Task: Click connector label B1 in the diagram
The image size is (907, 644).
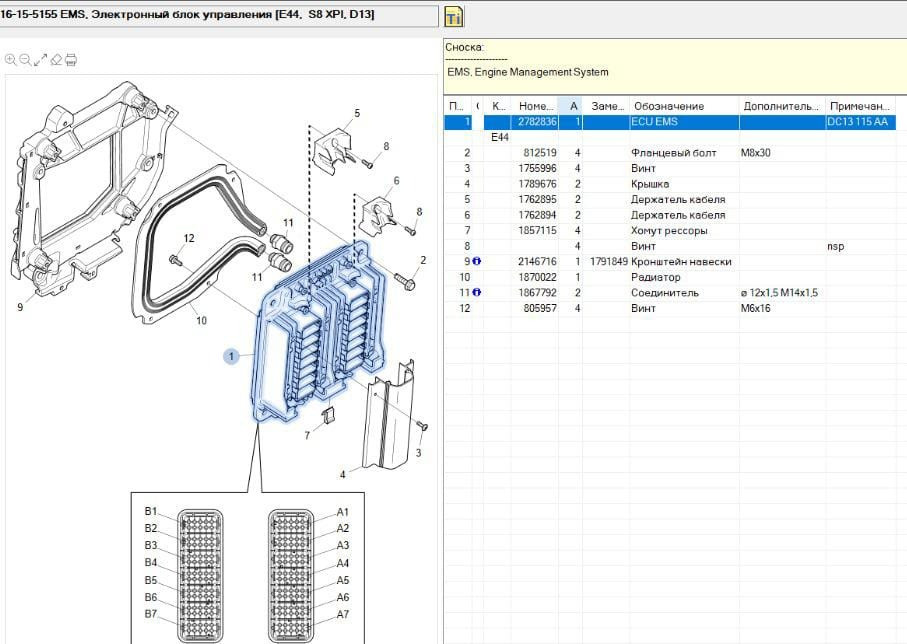Action: [x=151, y=511]
